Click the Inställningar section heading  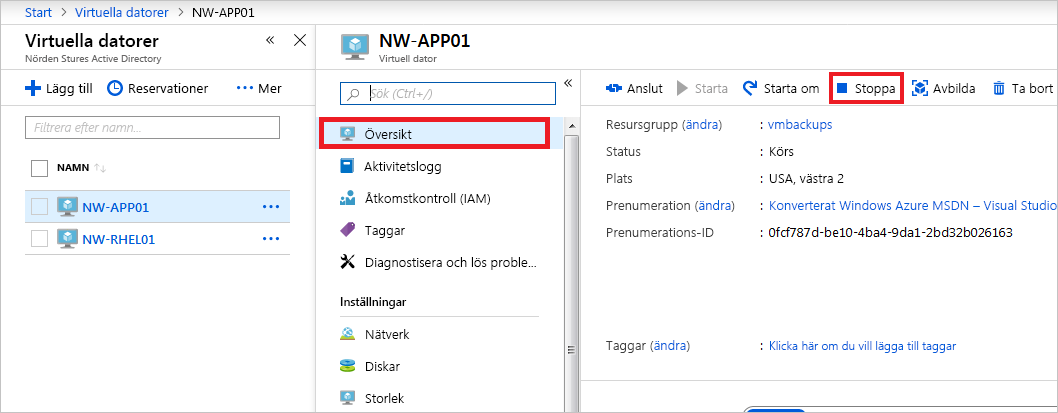[x=372, y=302]
